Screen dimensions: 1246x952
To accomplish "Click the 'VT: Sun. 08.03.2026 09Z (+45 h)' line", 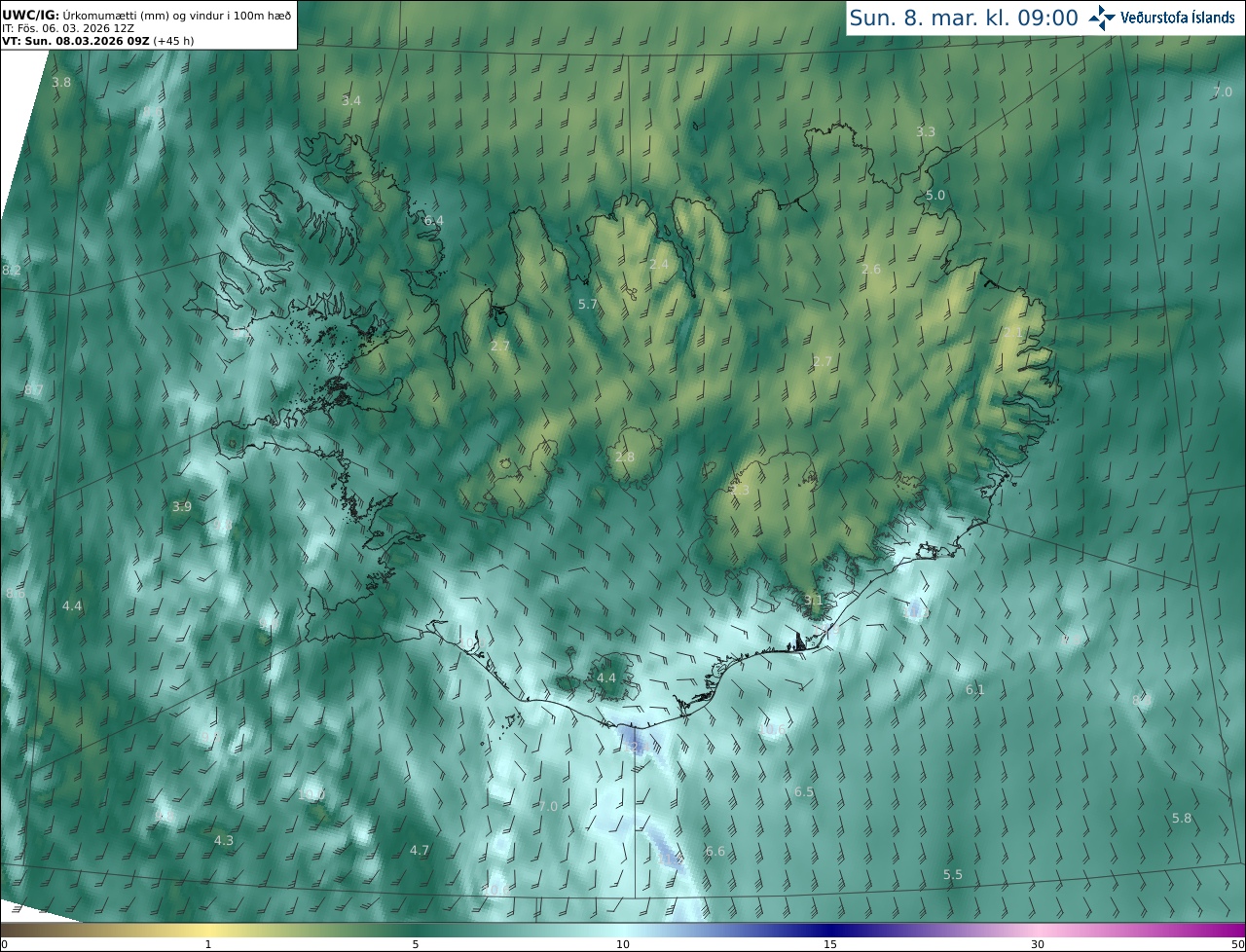I will 97,41.
